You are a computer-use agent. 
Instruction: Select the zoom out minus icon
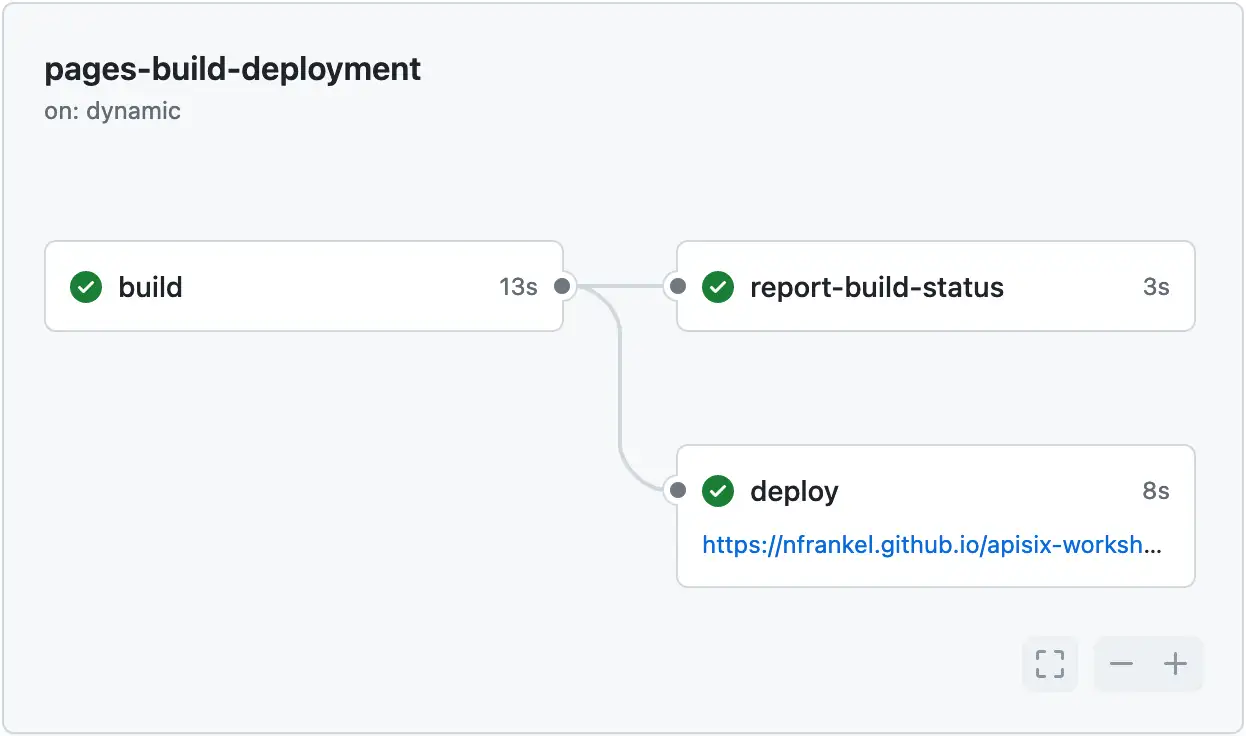pyautogui.click(x=1121, y=663)
